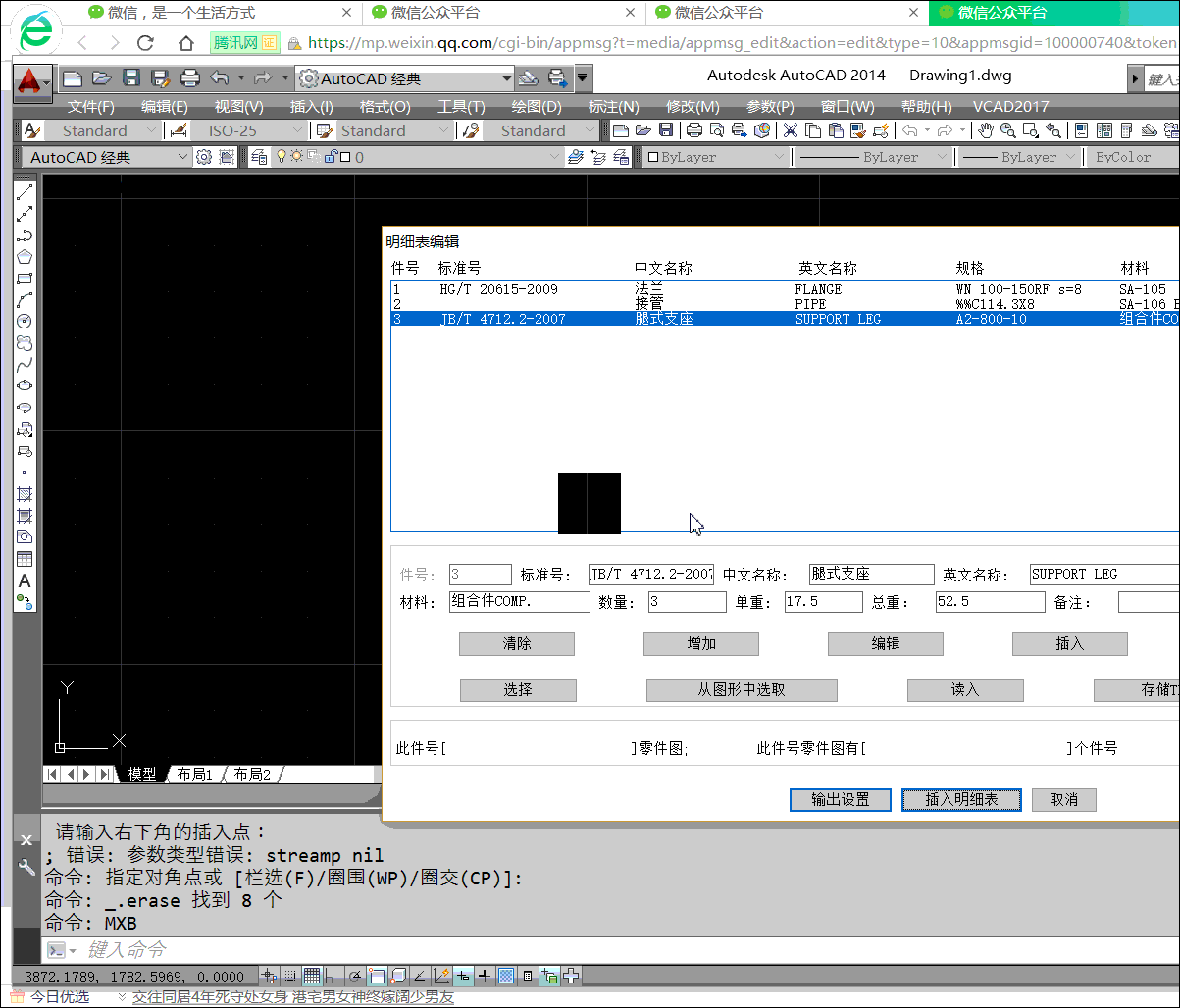Expand the AutoCAD 经典 workspace dropdown in title bar
The image size is (1180, 1008).
[x=507, y=78]
